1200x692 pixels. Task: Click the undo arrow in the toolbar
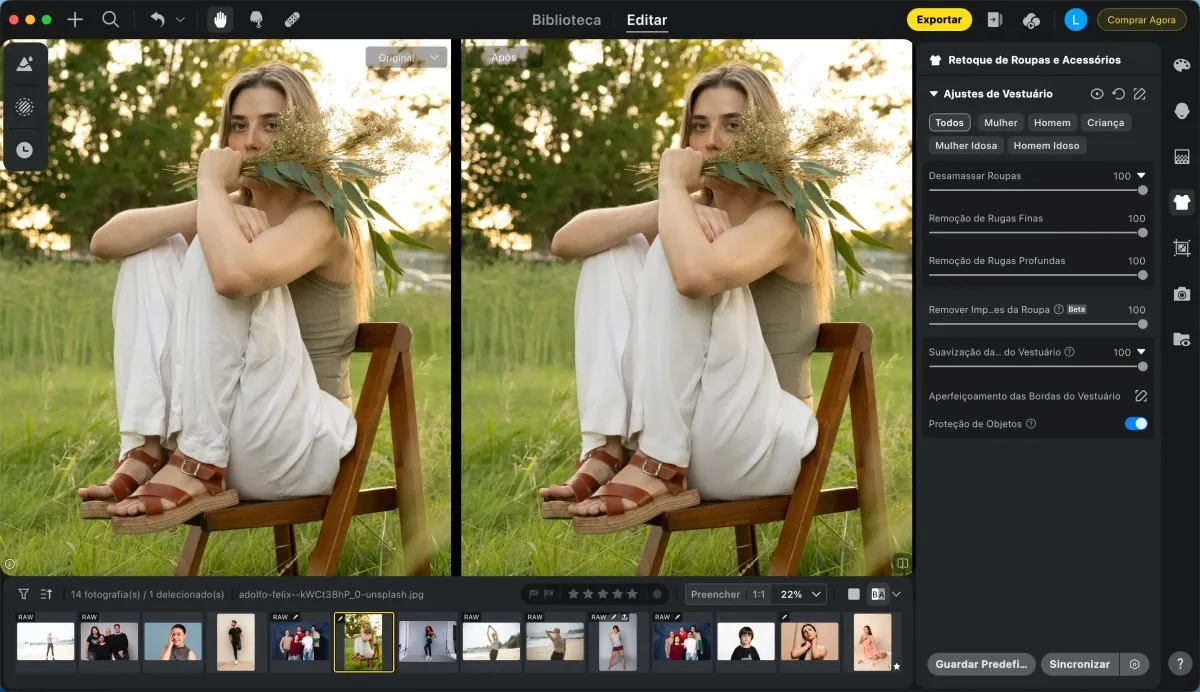pos(157,19)
